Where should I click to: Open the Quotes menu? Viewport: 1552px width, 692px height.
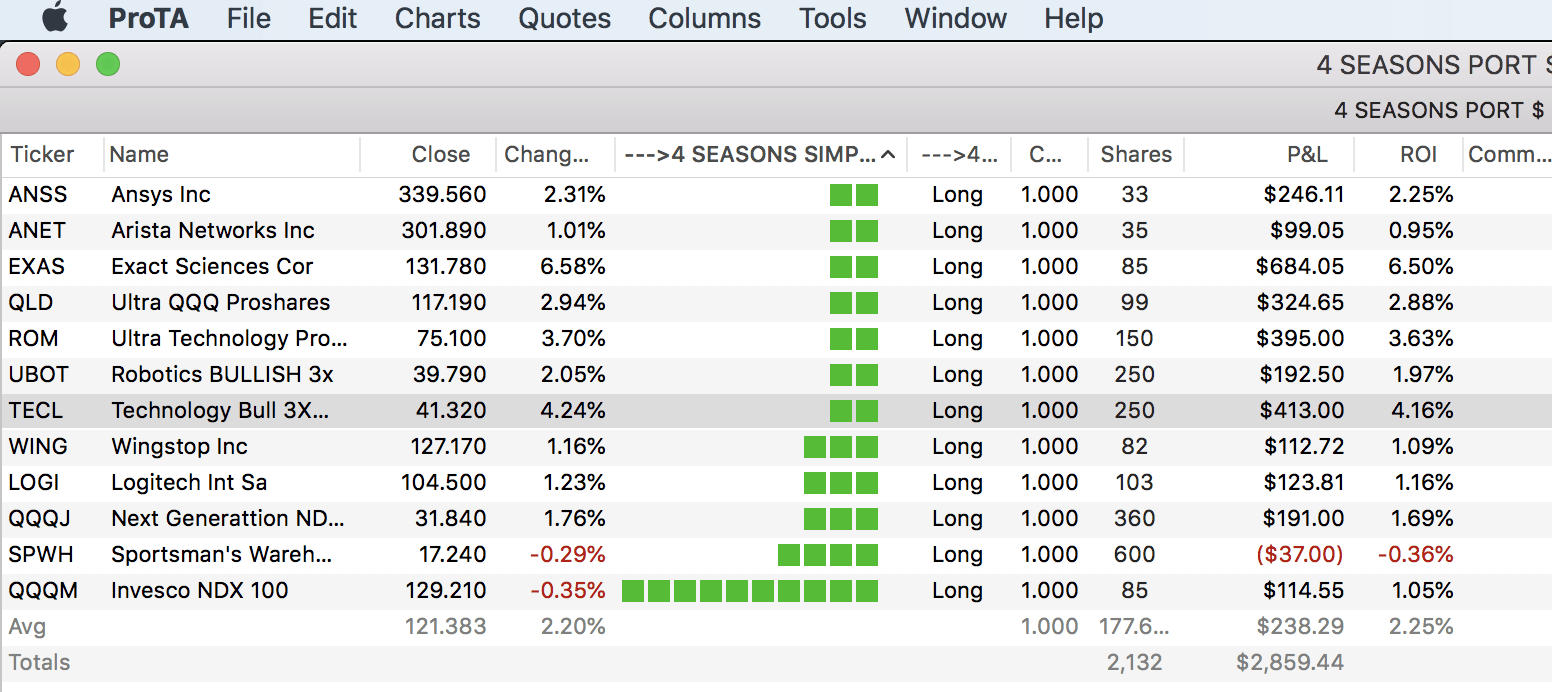pos(564,18)
